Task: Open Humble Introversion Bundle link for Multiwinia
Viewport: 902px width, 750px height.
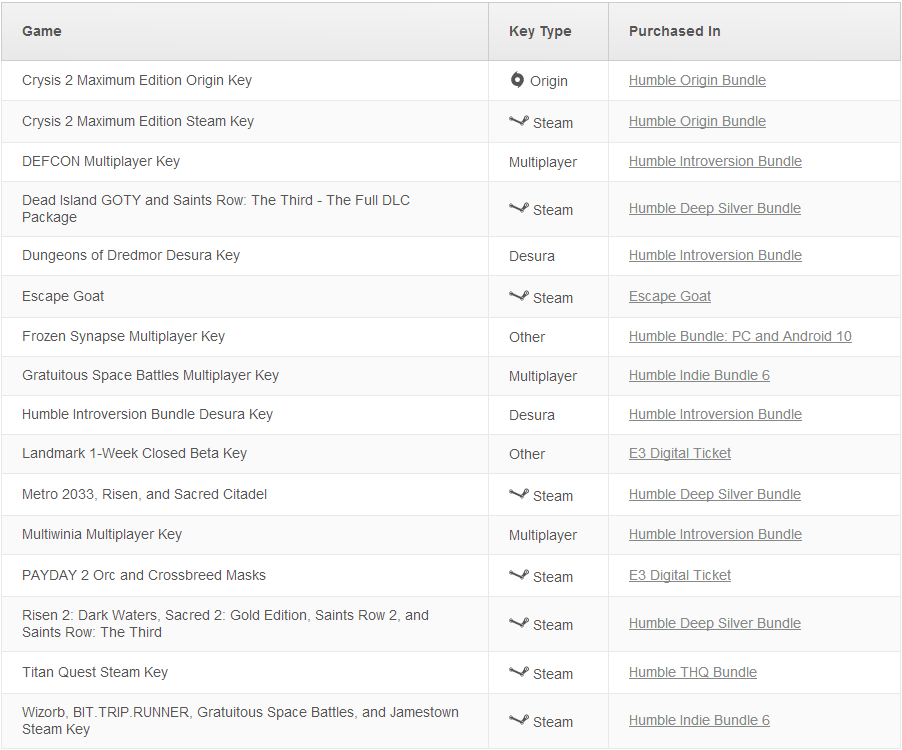Action: pos(715,534)
